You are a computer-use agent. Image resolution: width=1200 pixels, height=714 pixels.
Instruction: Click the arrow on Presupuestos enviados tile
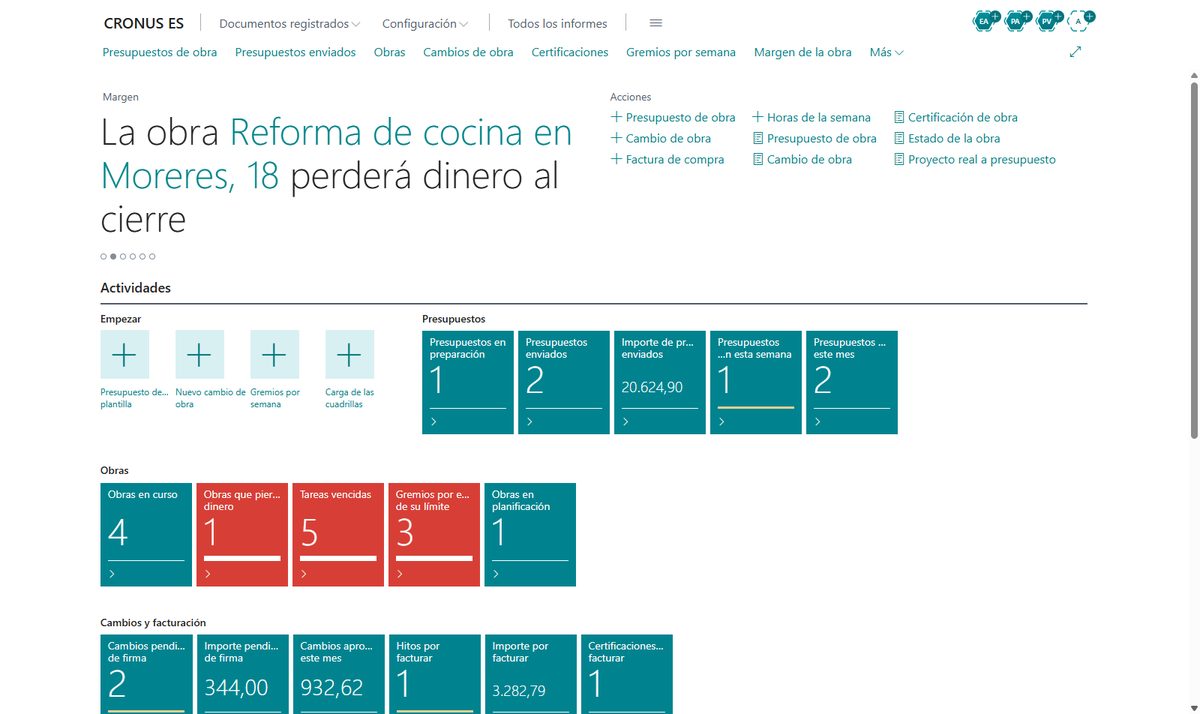coord(530,422)
